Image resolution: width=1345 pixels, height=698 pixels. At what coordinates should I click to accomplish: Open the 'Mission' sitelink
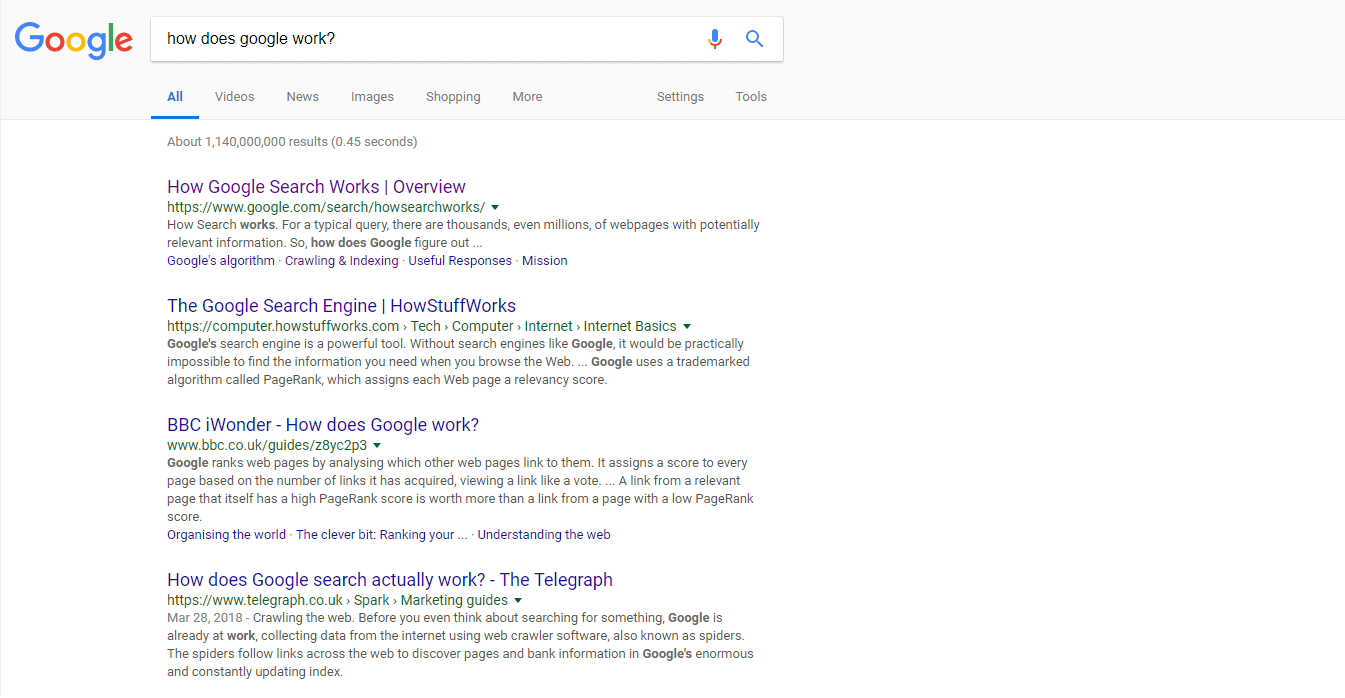click(545, 261)
